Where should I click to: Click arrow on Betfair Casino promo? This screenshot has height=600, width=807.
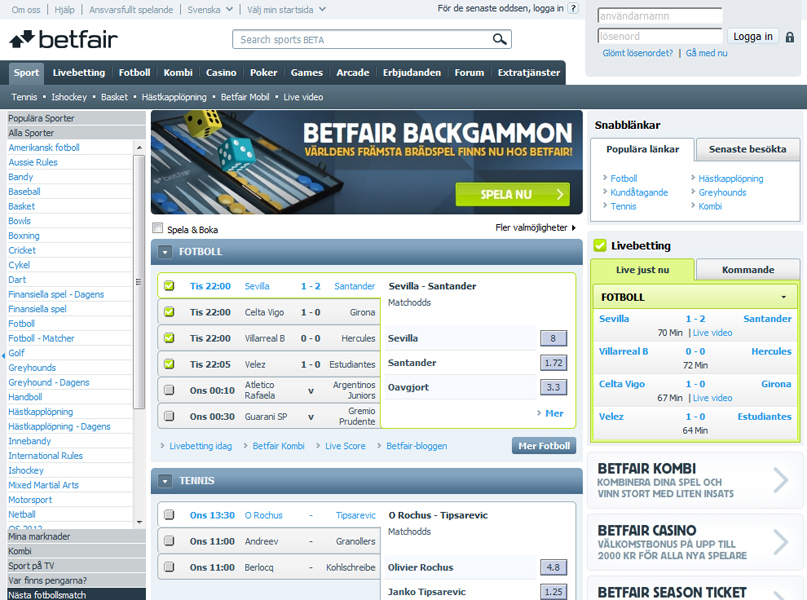pyautogui.click(x=781, y=542)
